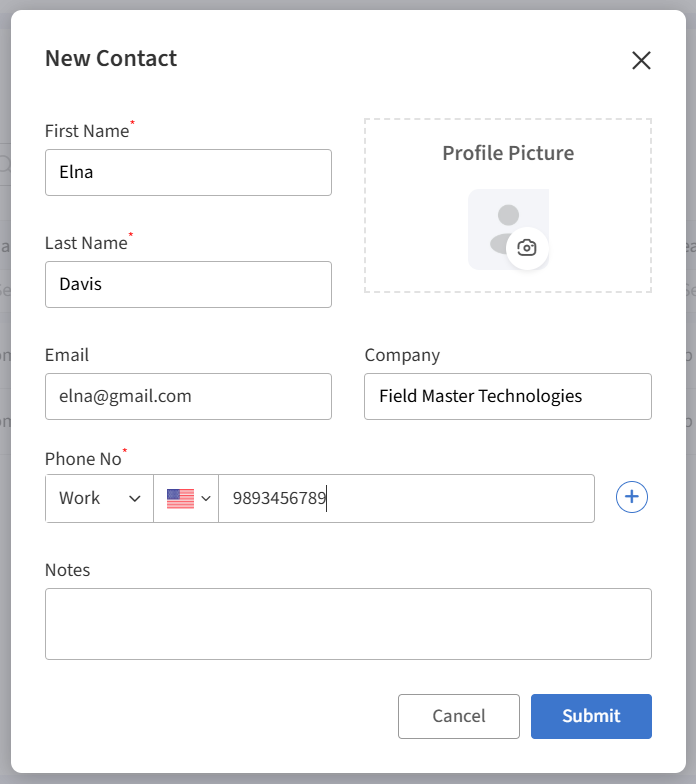This screenshot has width=696, height=784.
Task: Click the Profile Picture heading text
Action: 508,153
